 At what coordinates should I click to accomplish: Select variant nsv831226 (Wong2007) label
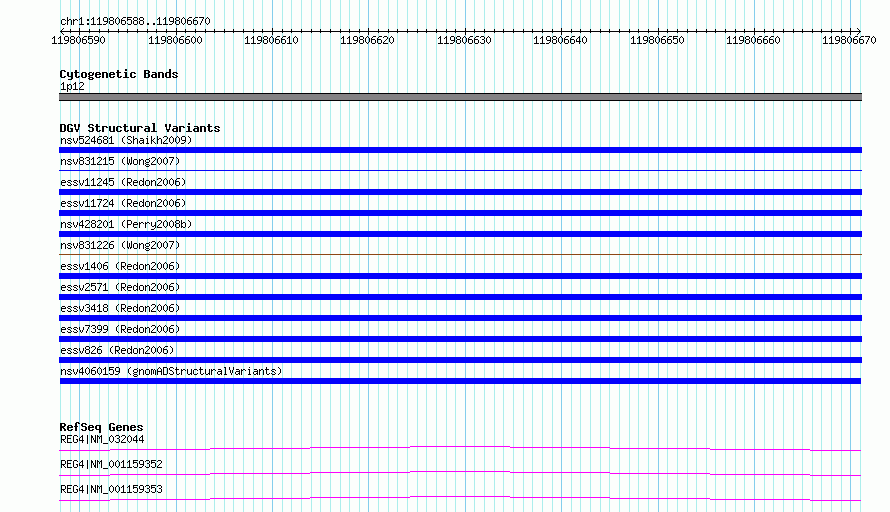click(120, 245)
